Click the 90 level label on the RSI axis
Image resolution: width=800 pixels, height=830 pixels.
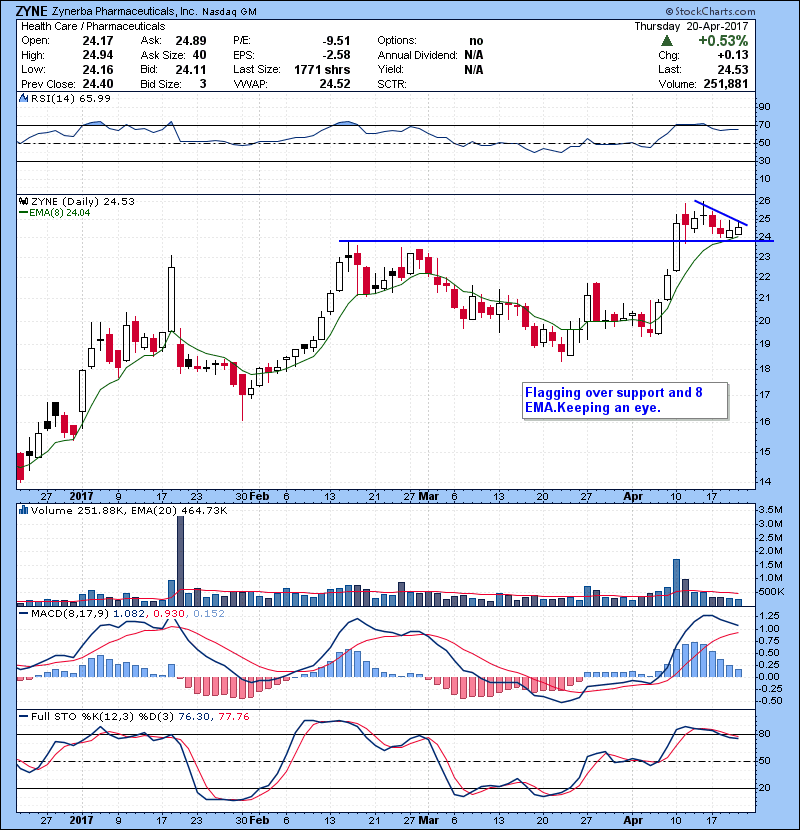click(x=765, y=107)
